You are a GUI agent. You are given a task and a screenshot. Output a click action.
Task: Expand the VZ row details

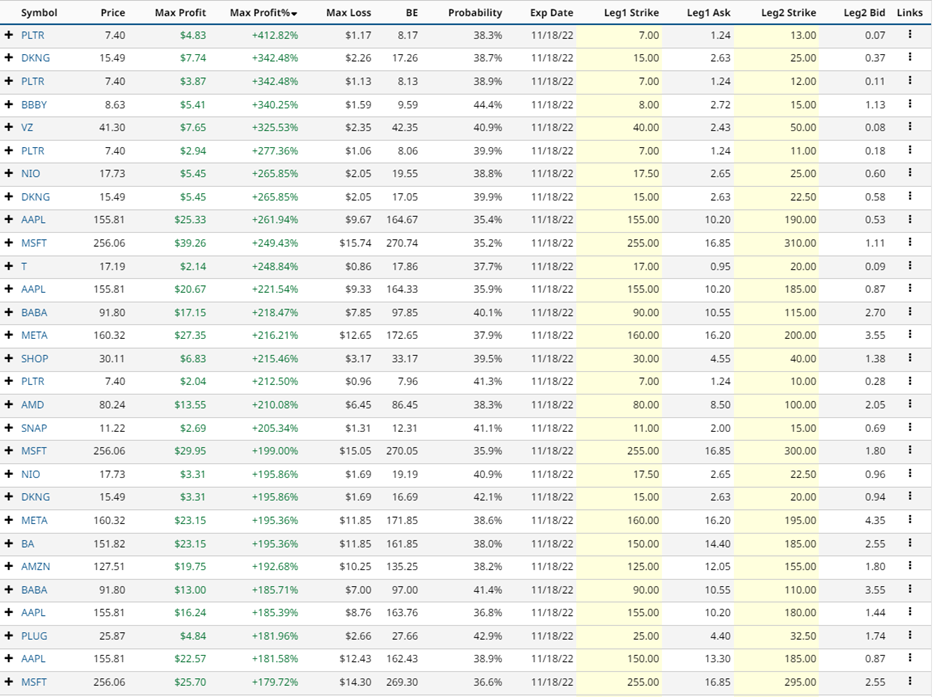pyautogui.click(x=8, y=127)
